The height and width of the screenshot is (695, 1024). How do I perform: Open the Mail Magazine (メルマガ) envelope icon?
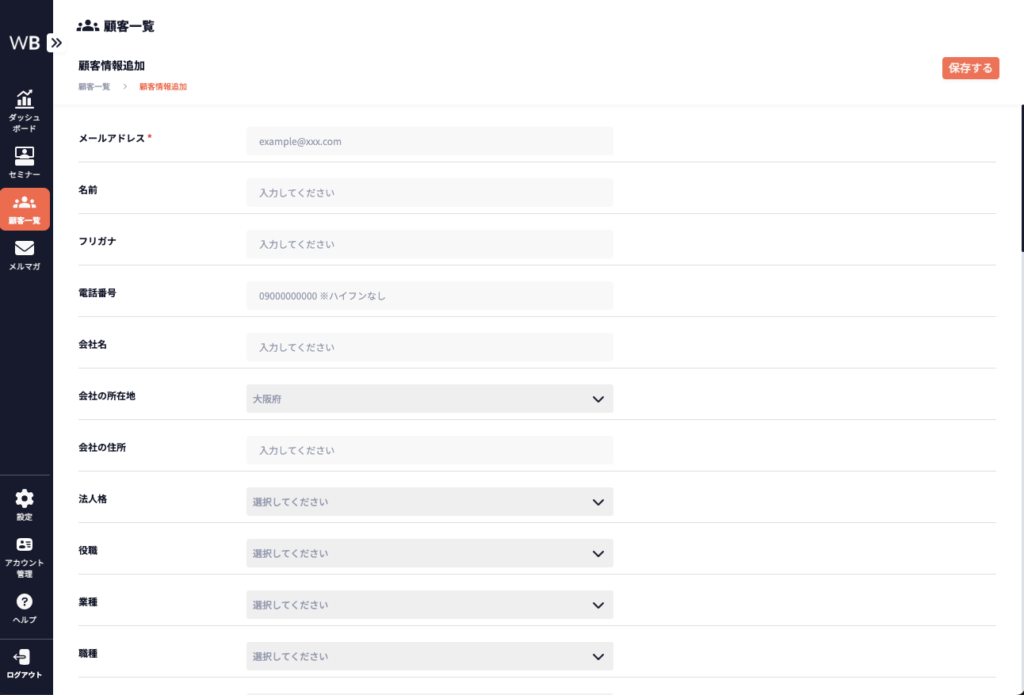[25, 248]
